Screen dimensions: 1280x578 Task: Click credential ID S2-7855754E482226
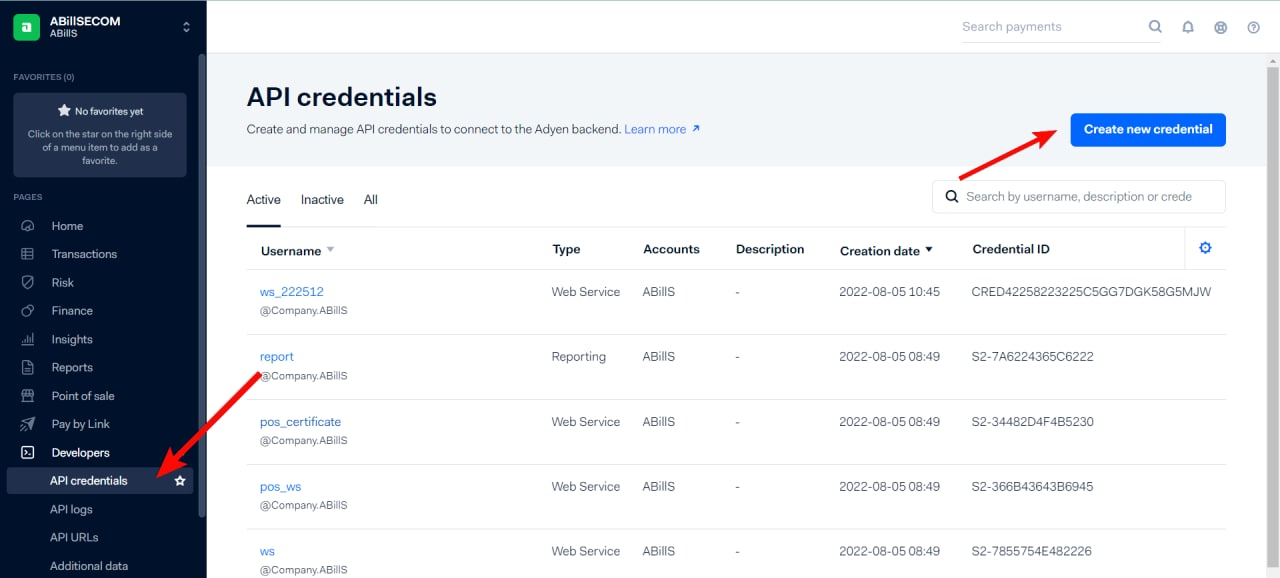1031,552
